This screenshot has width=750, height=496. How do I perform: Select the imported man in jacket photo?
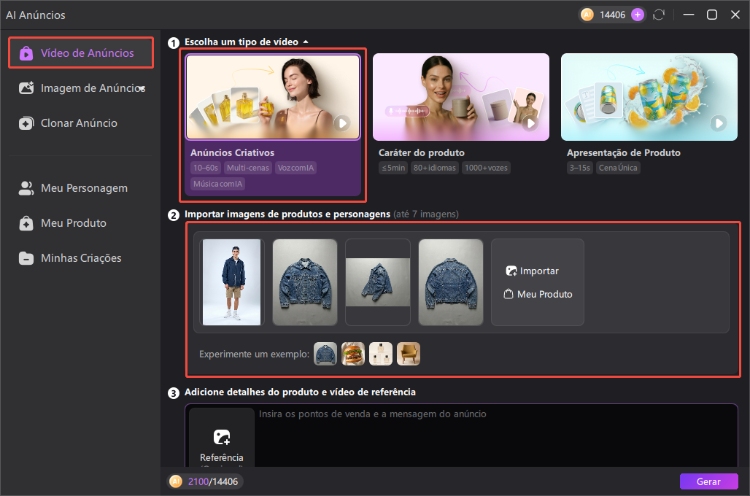click(x=232, y=282)
